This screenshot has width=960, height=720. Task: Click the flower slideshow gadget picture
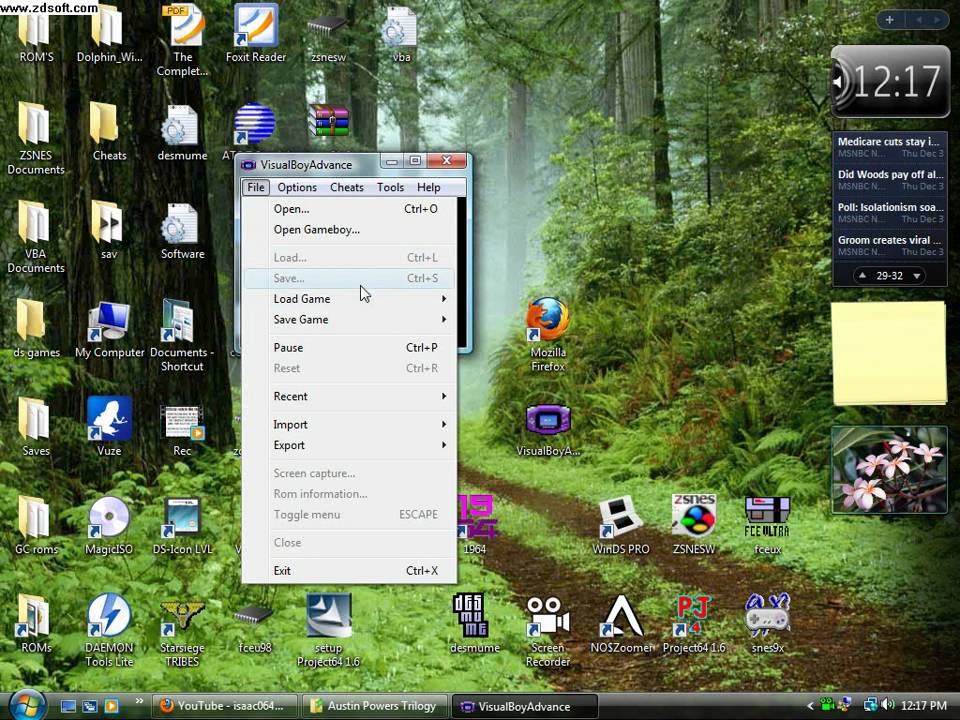[x=889, y=470]
